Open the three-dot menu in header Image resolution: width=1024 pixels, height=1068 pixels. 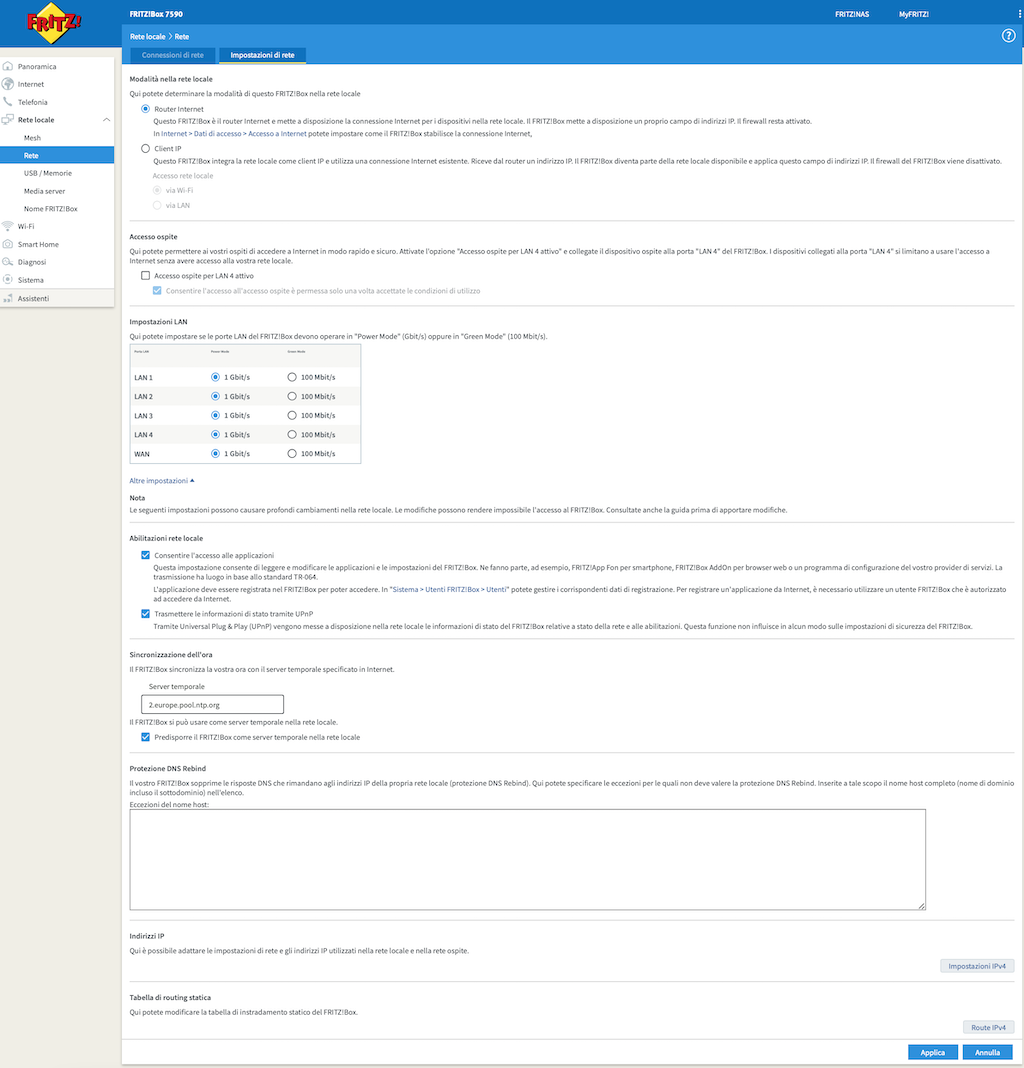point(1018,14)
